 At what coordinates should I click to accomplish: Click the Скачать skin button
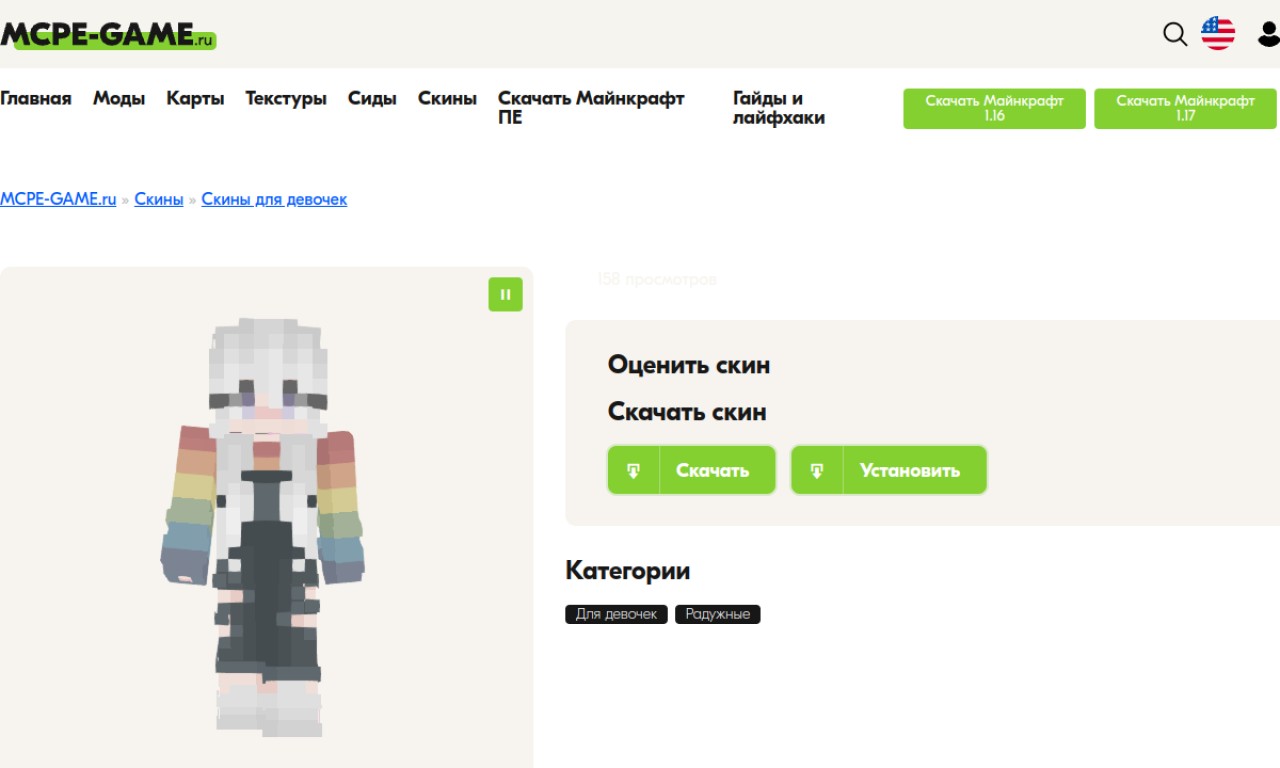[691, 470]
